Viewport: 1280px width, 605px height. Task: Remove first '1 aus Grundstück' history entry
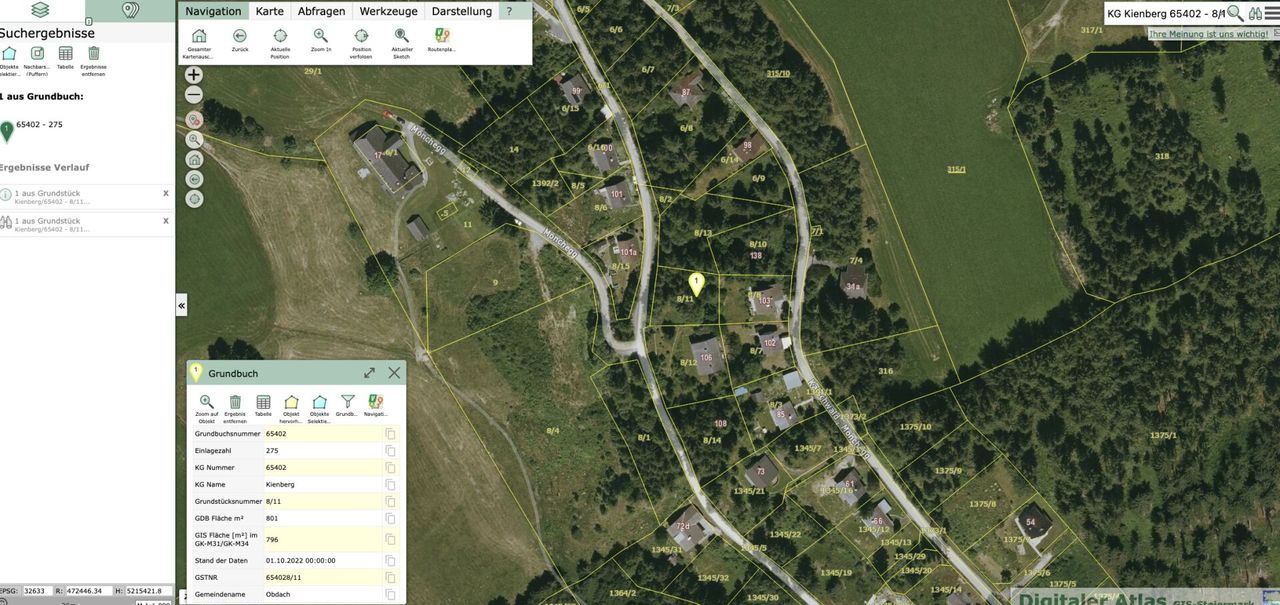166,193
